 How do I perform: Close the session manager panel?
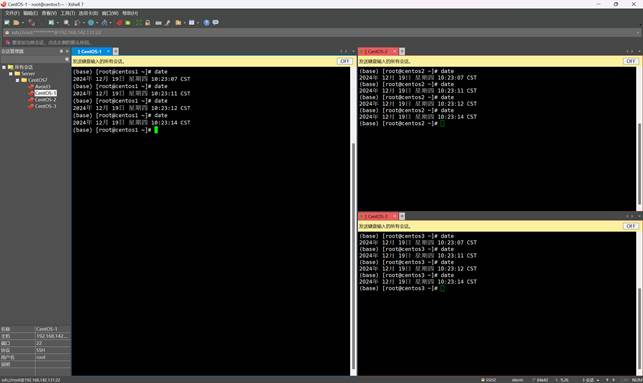point(67,51)
